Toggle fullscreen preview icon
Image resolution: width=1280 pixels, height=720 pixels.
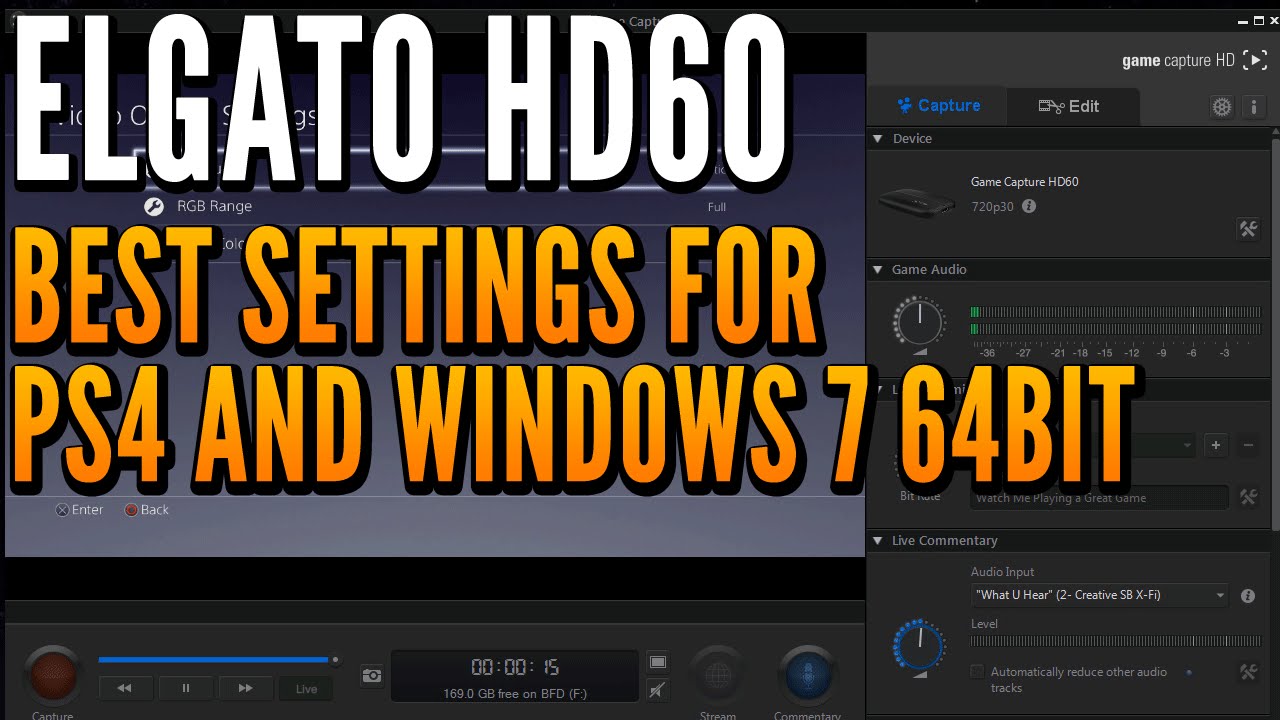click(x=657, y=662)
